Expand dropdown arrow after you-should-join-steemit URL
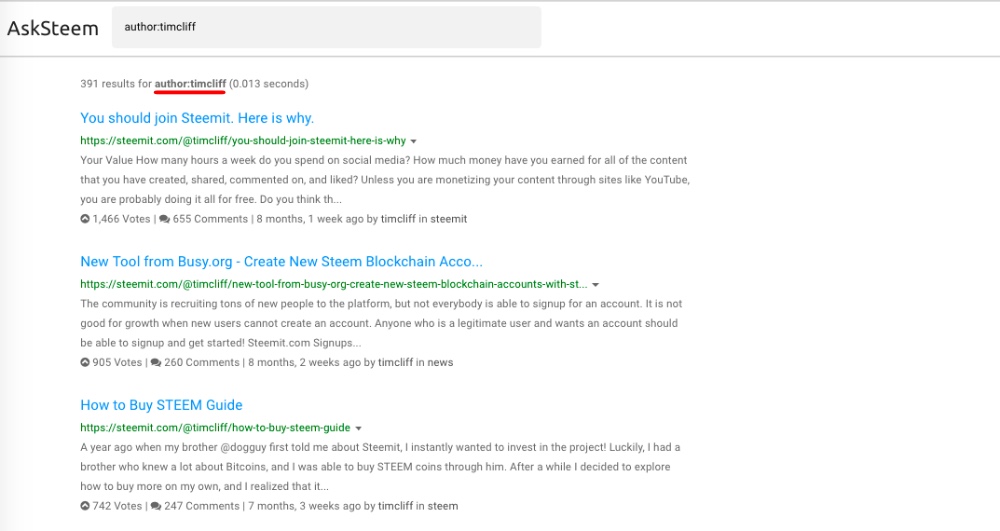1000x531 pixels. (413, 141)
